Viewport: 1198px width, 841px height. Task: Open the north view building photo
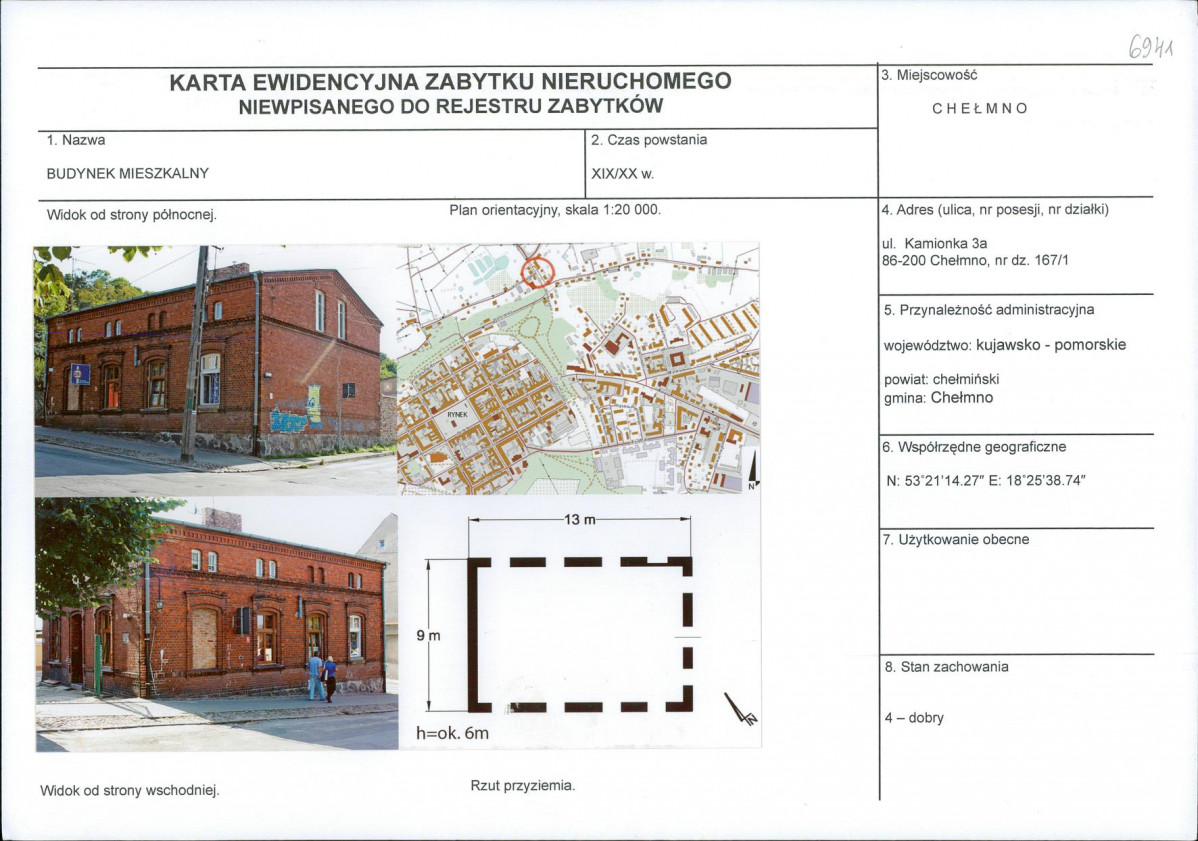pyautogui.click(x=215, y=370)
